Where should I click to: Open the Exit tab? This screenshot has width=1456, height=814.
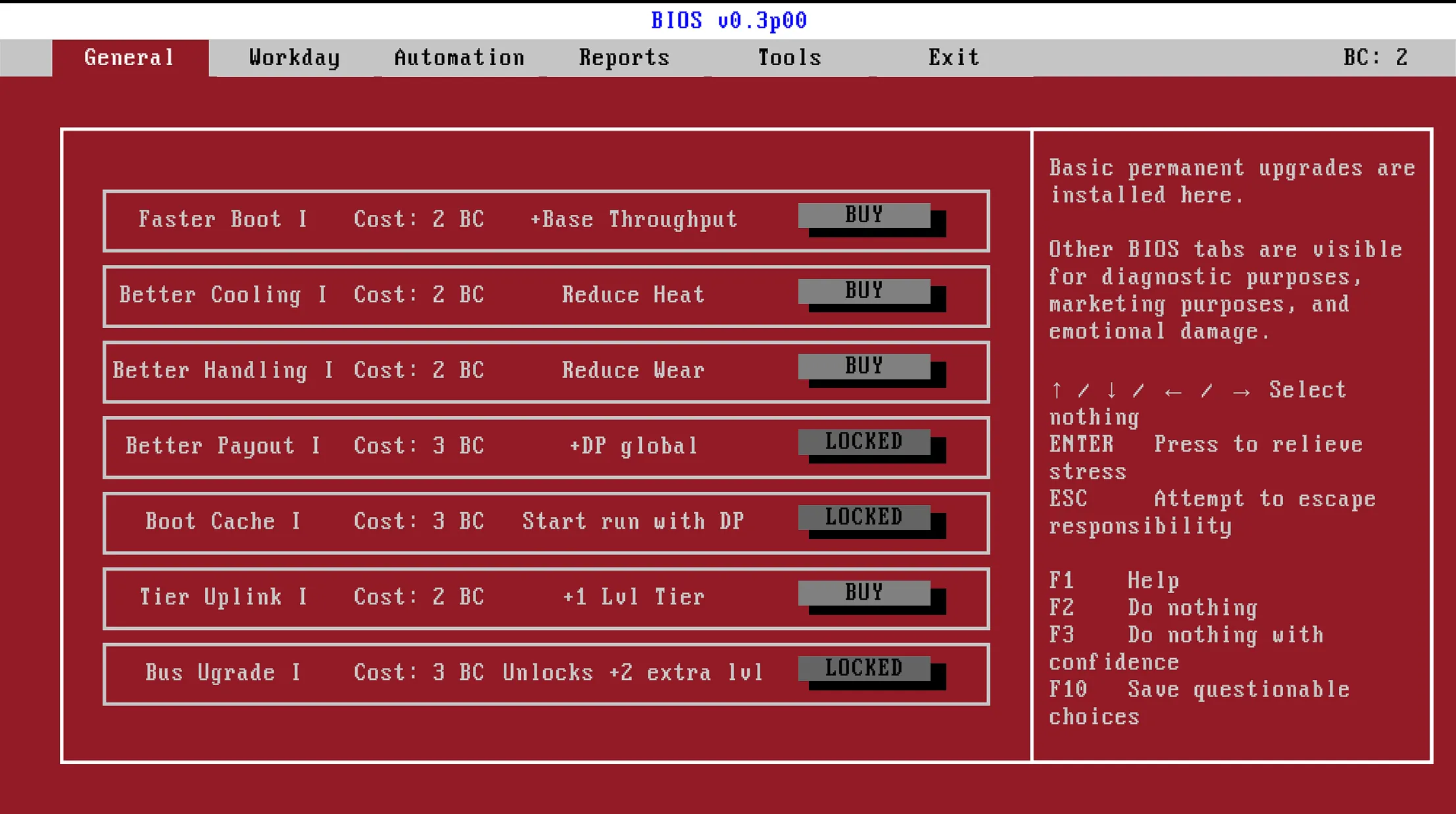954,58
